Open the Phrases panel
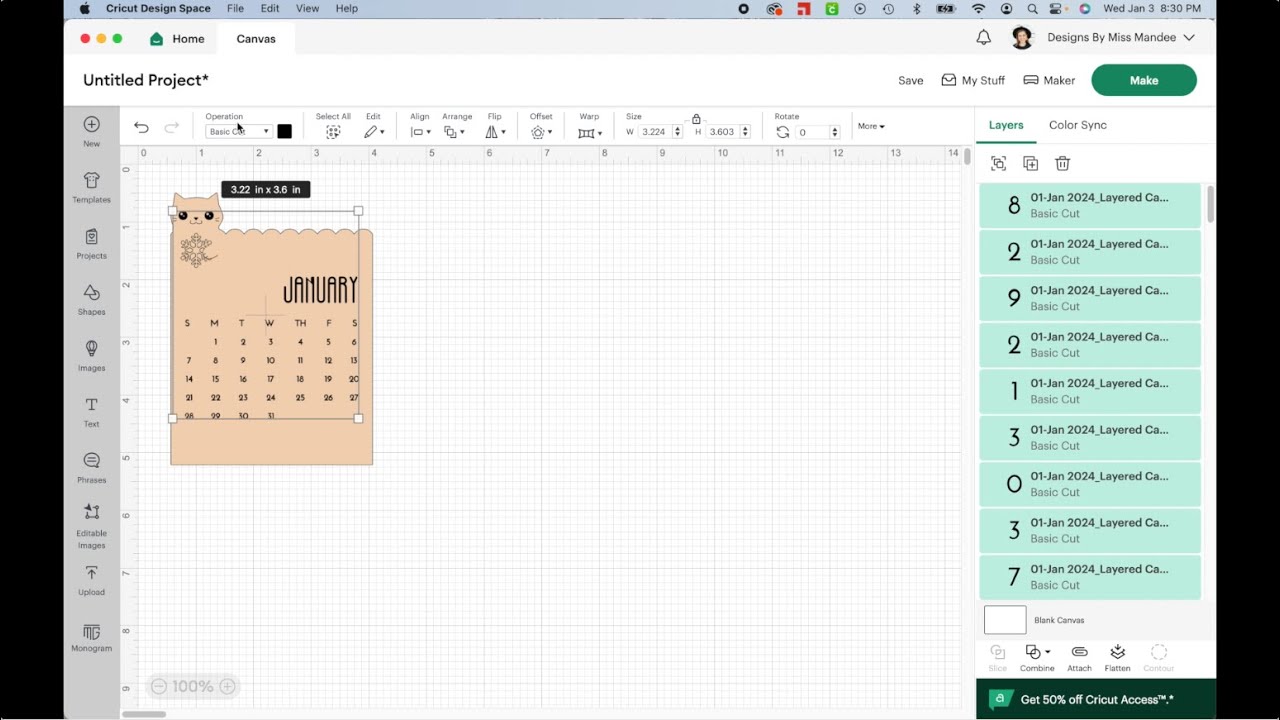 [x=91, y=467]
